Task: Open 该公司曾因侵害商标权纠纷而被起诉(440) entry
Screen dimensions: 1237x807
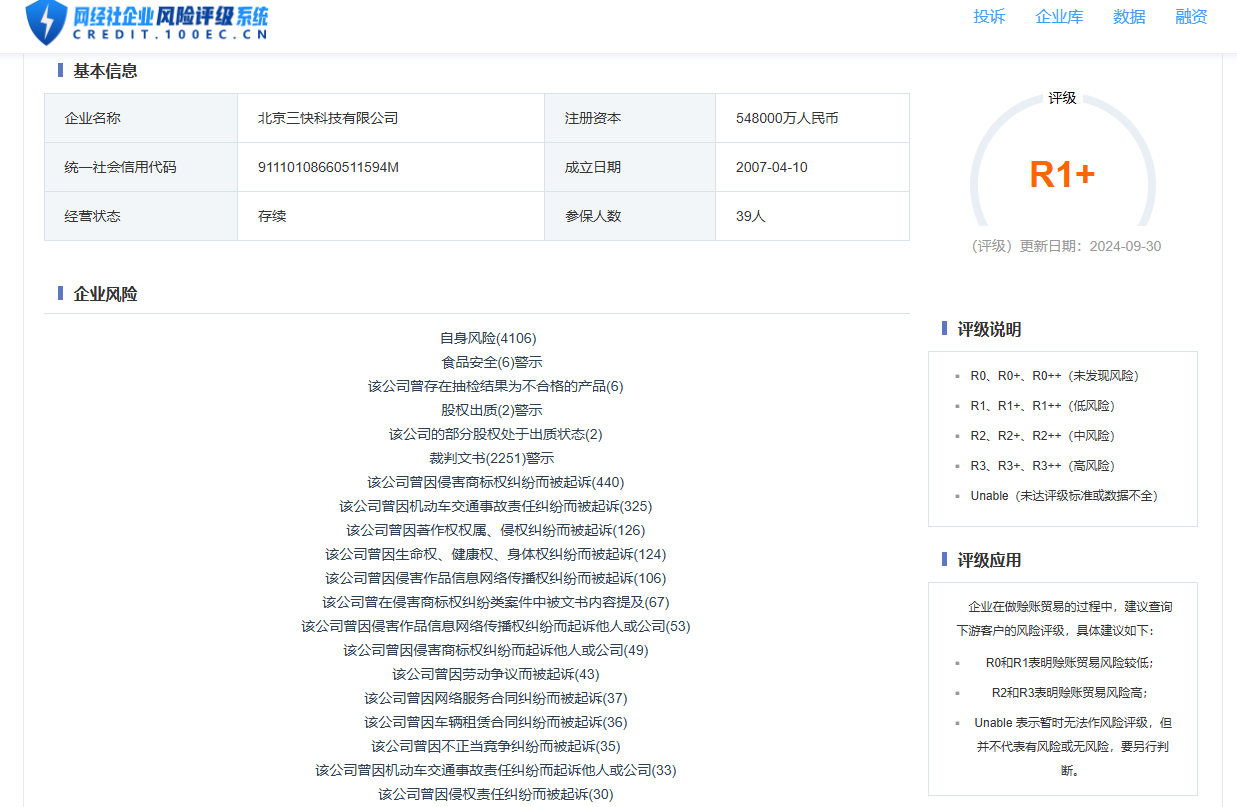Action: tap(495, 482)
